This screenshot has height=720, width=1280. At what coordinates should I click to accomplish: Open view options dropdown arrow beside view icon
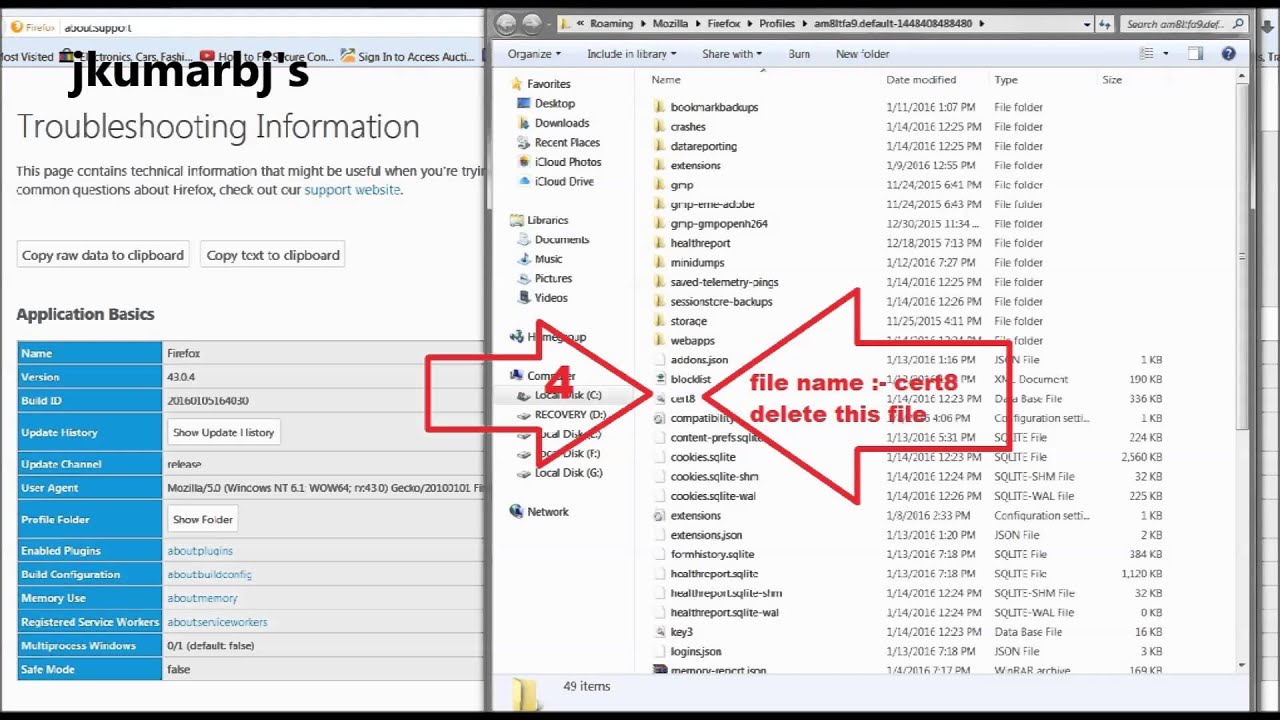pos(1166,54)
